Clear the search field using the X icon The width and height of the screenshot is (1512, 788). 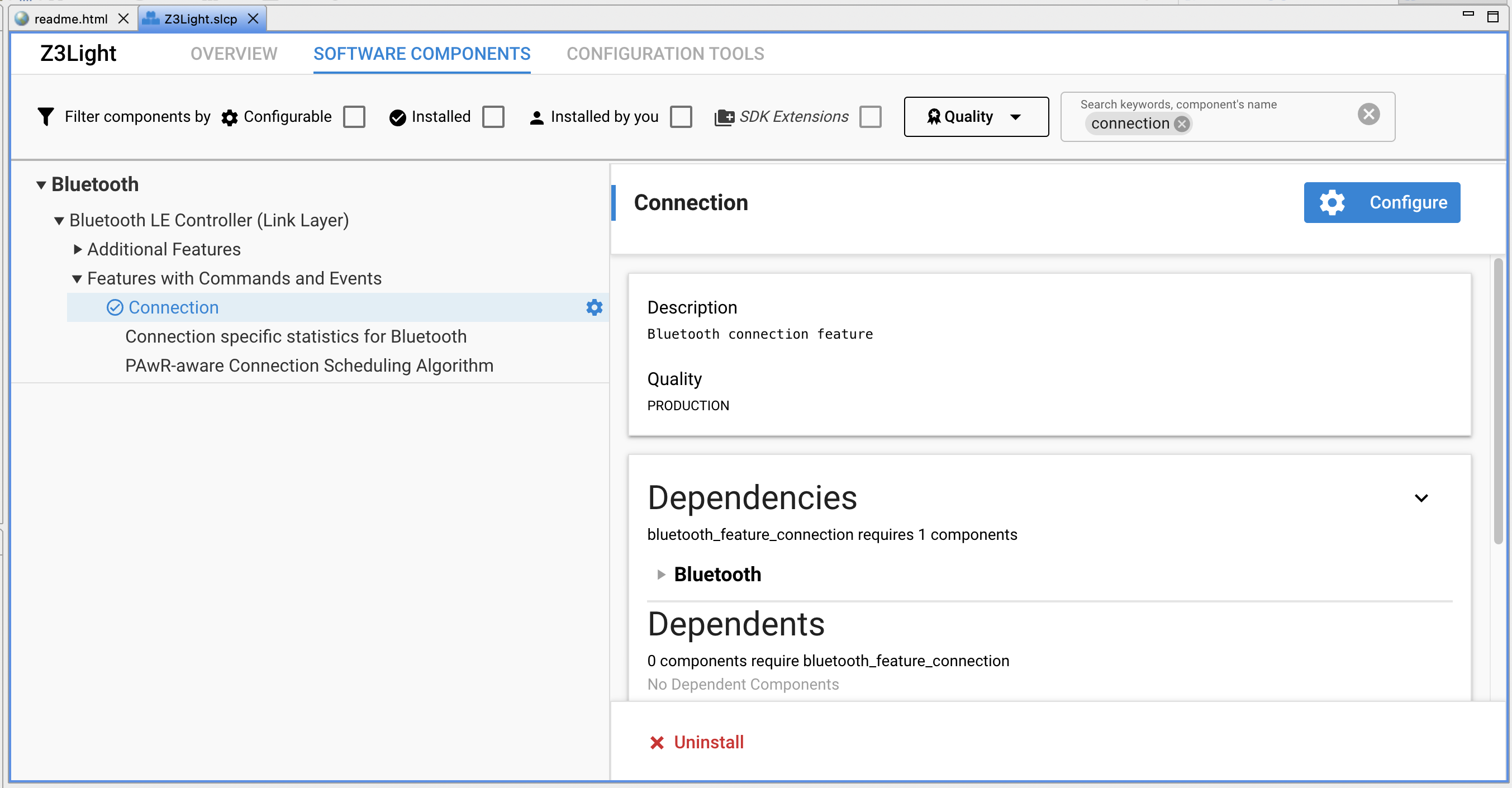click(x=1368, y=113)
